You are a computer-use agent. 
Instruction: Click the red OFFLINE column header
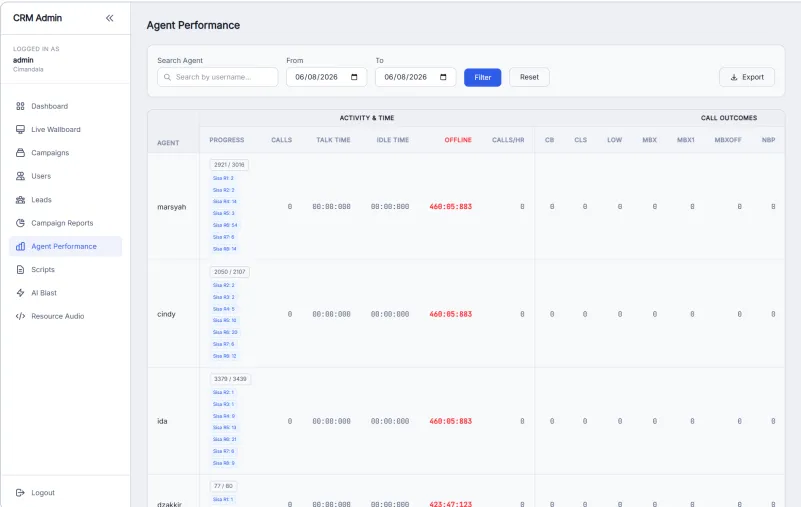click(458, 140)
